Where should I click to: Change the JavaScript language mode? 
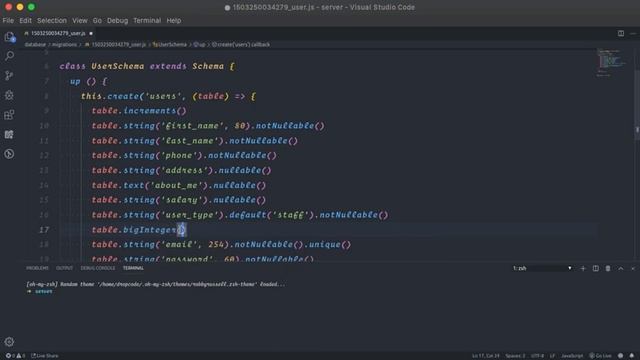pyautogui.click(x=572, y=356)
